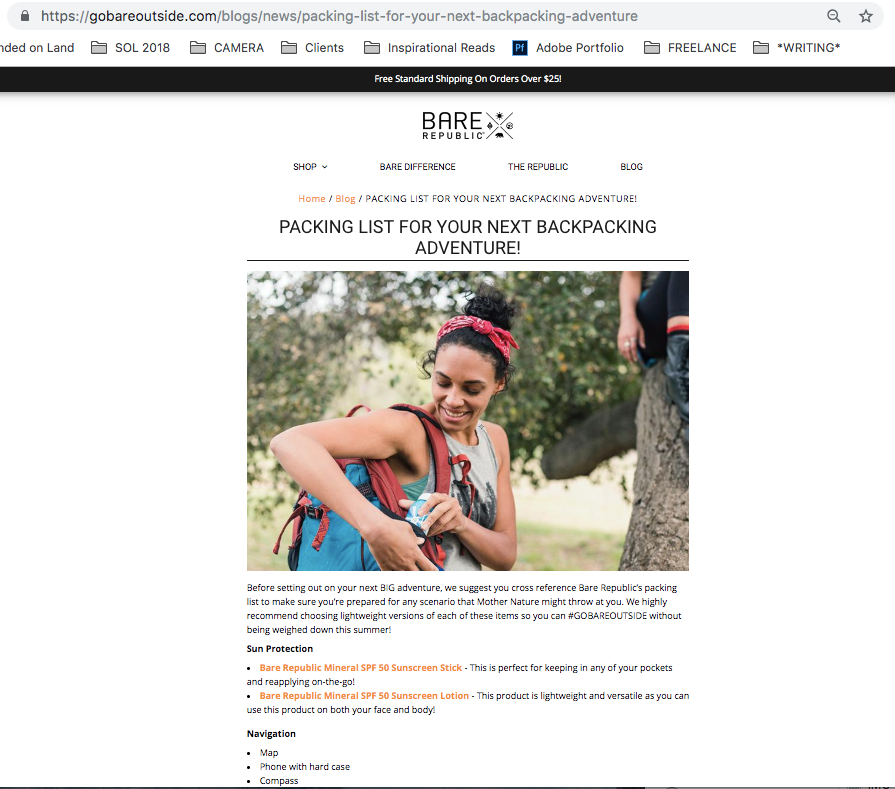Image resolution: width=895 pixels, height=789 pixels.
Task: Open Mineral SPF 50 Sunscreen Stick link
Action: [x=361, y=668]
